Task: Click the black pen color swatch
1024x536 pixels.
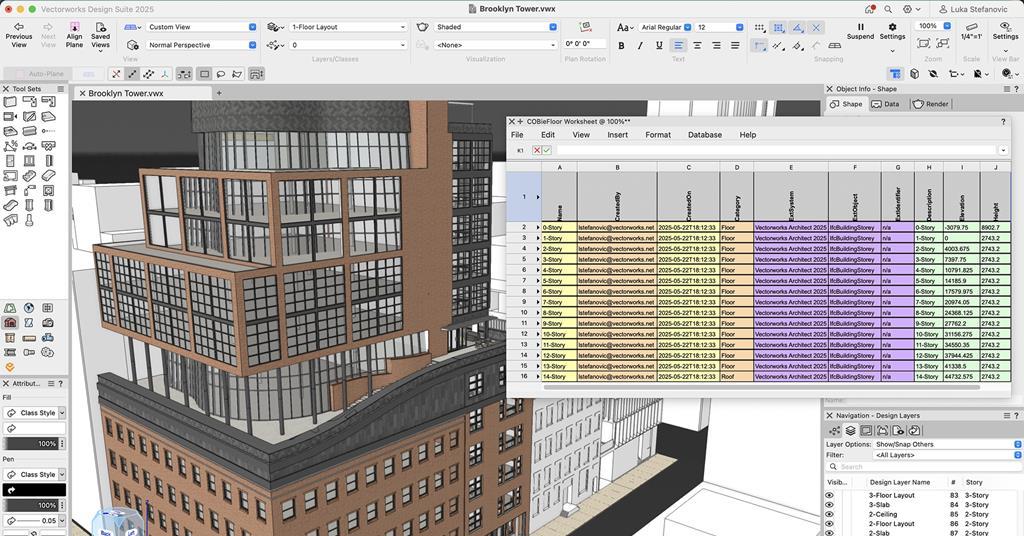Action: point(34,490)
